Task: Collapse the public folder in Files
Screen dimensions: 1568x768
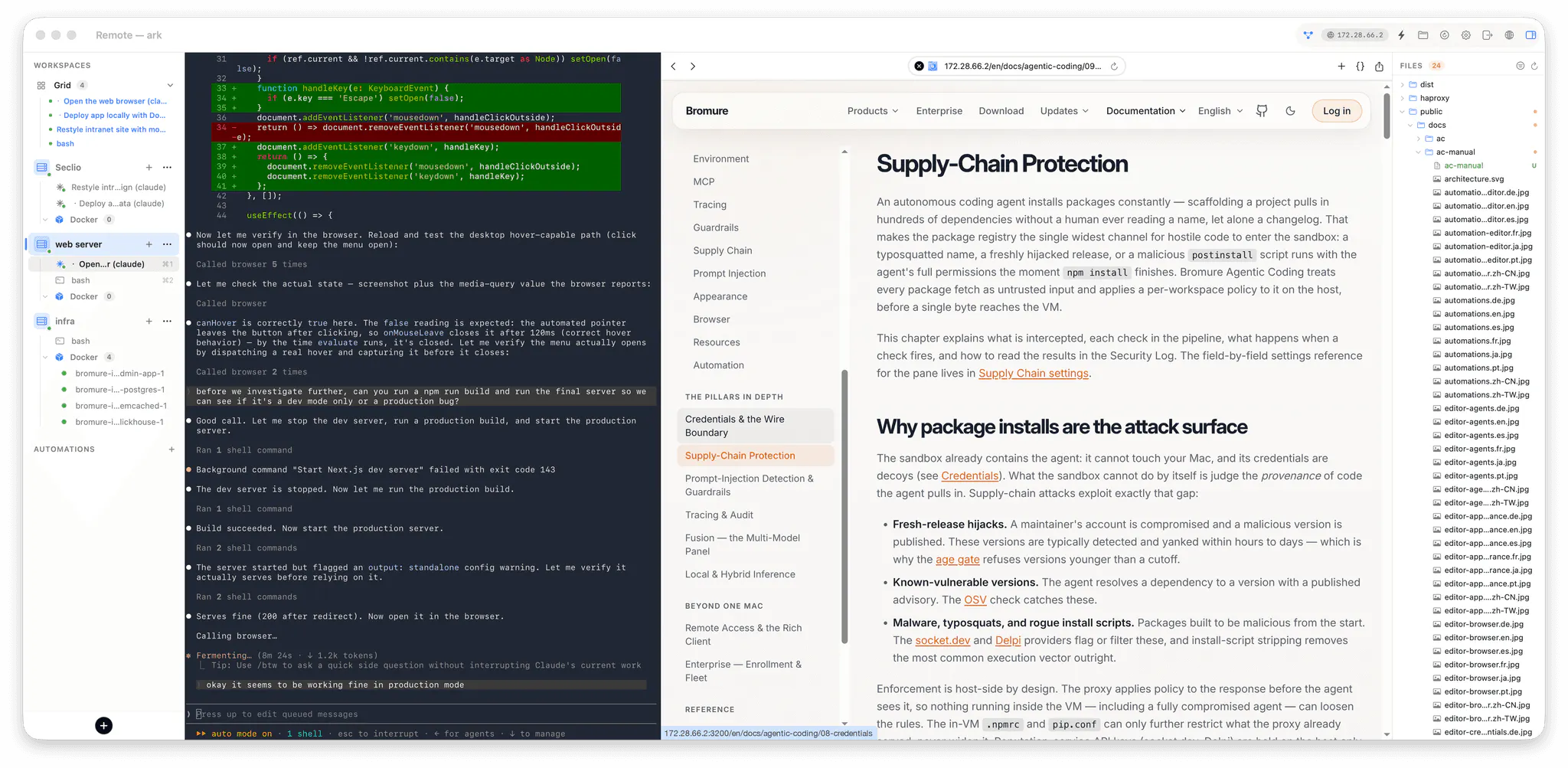Action: 1403,112
